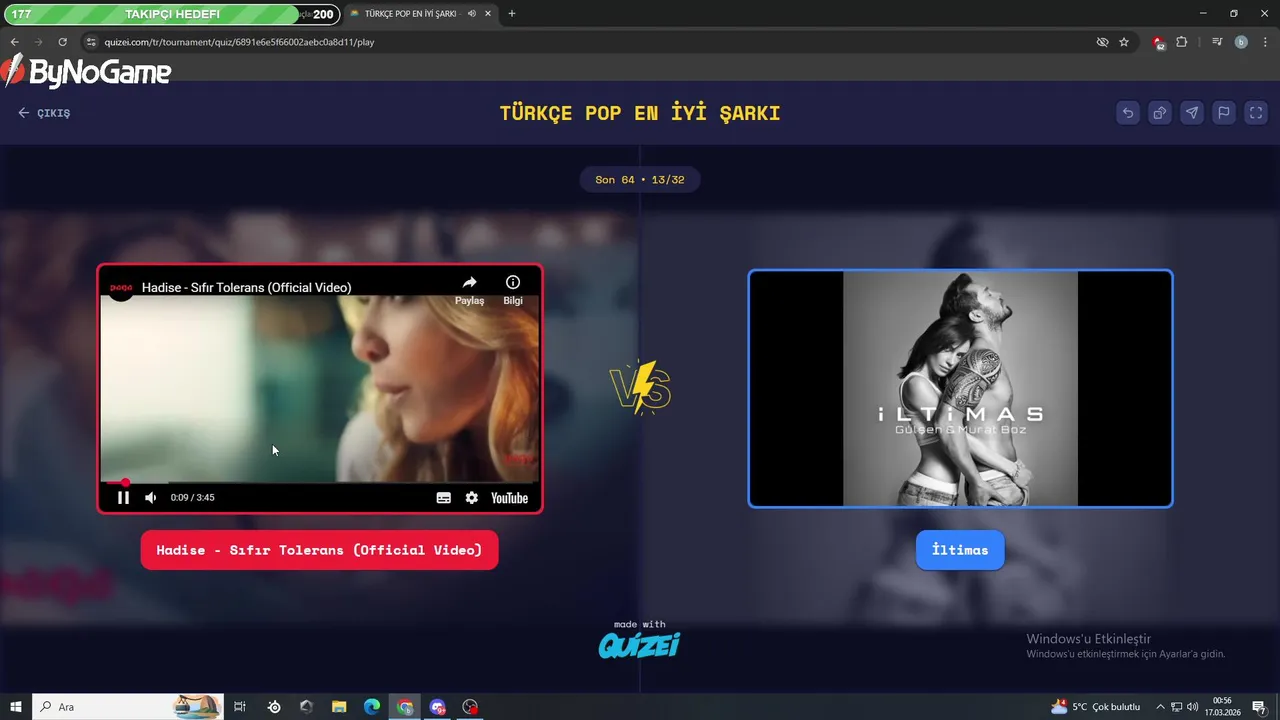Open the taskbar clock and date
The image size is (1280, 720).
click(1222, 707)
